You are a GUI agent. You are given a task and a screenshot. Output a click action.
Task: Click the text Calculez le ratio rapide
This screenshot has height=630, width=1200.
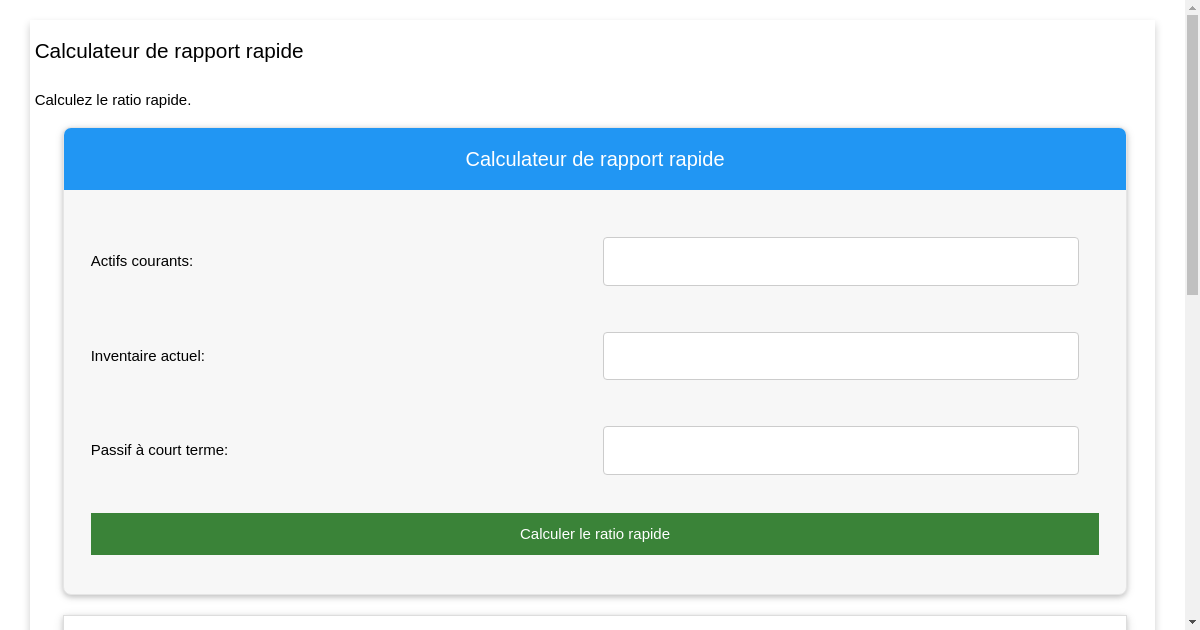click(112, 100)
